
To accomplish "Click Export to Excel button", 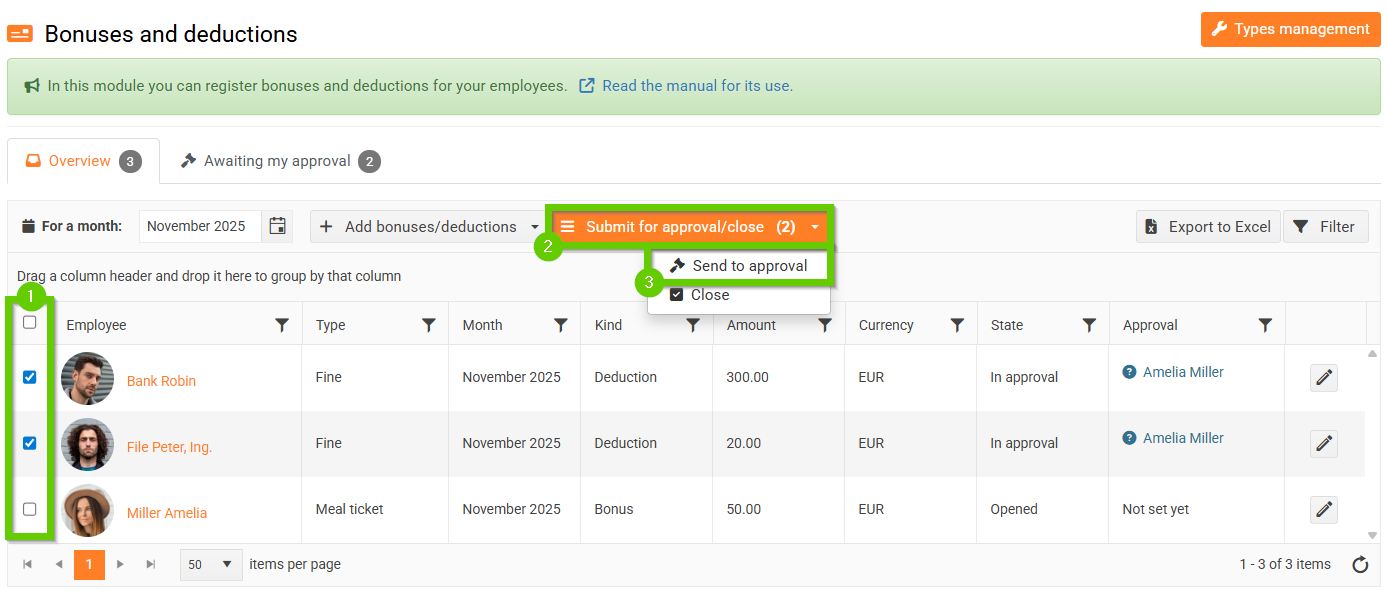I will (1209, 227).
